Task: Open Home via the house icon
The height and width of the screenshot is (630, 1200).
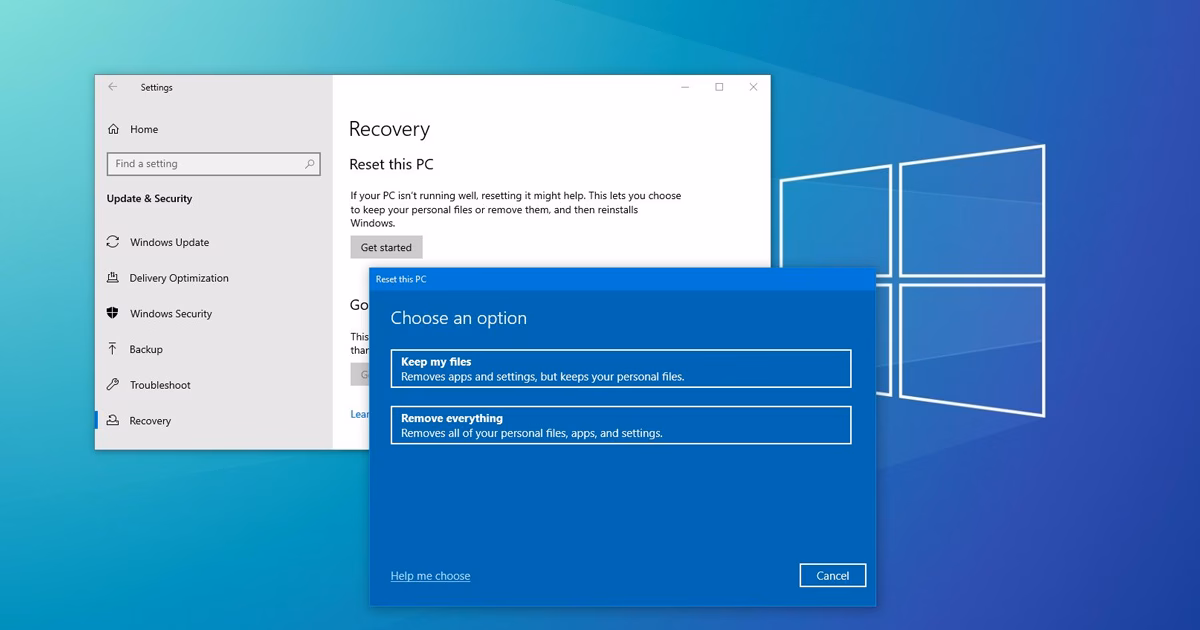Action: tap(113, 129)
